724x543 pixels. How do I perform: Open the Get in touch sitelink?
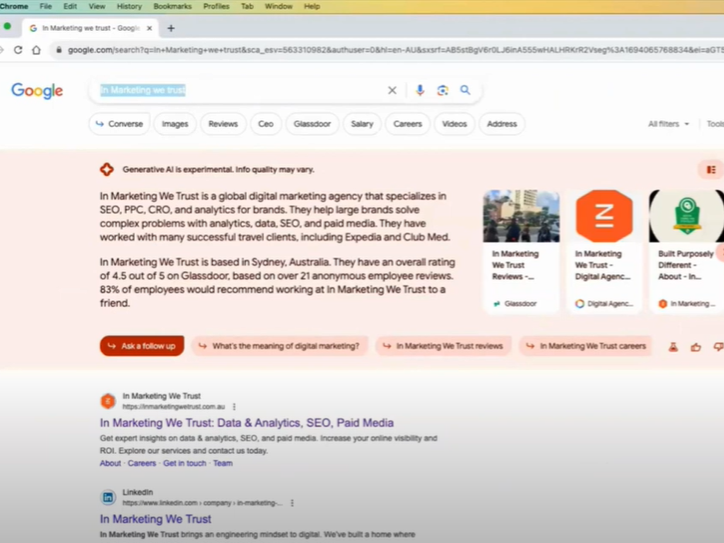pyautogui.click(x=185, y=463)
